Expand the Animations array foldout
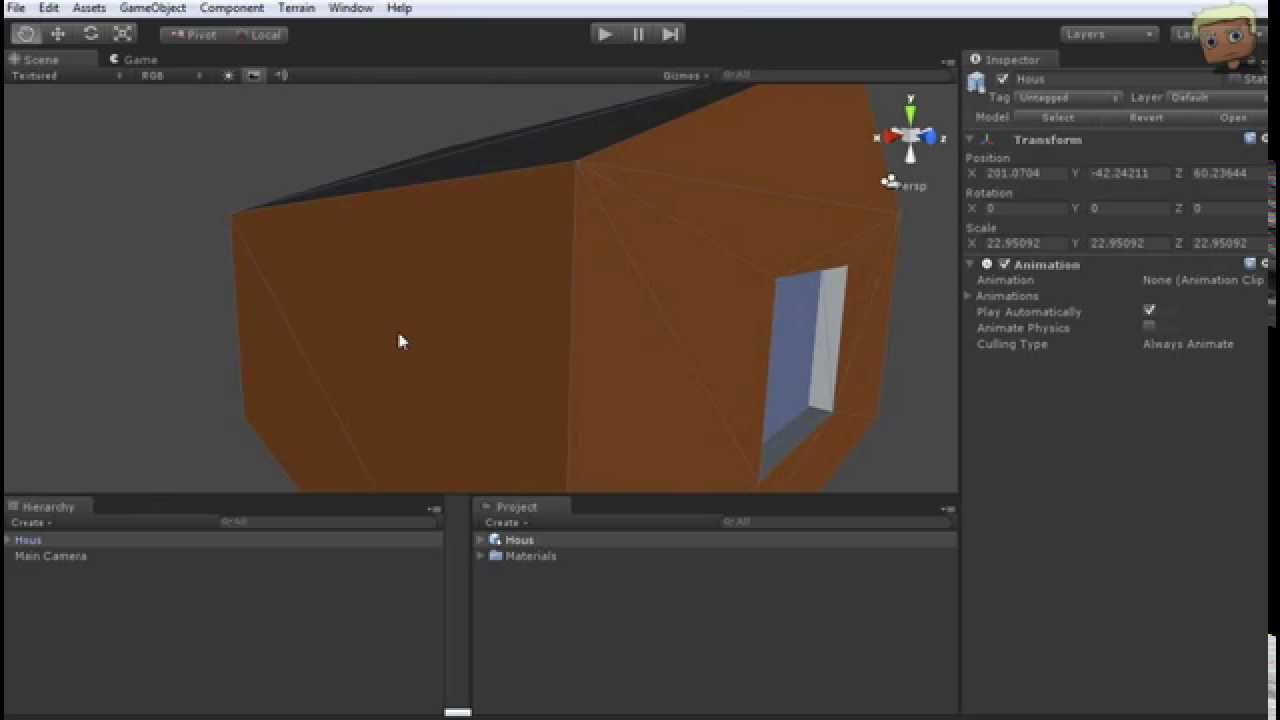This screenshot has height=720, width=1280. click(x=968, y=296)
